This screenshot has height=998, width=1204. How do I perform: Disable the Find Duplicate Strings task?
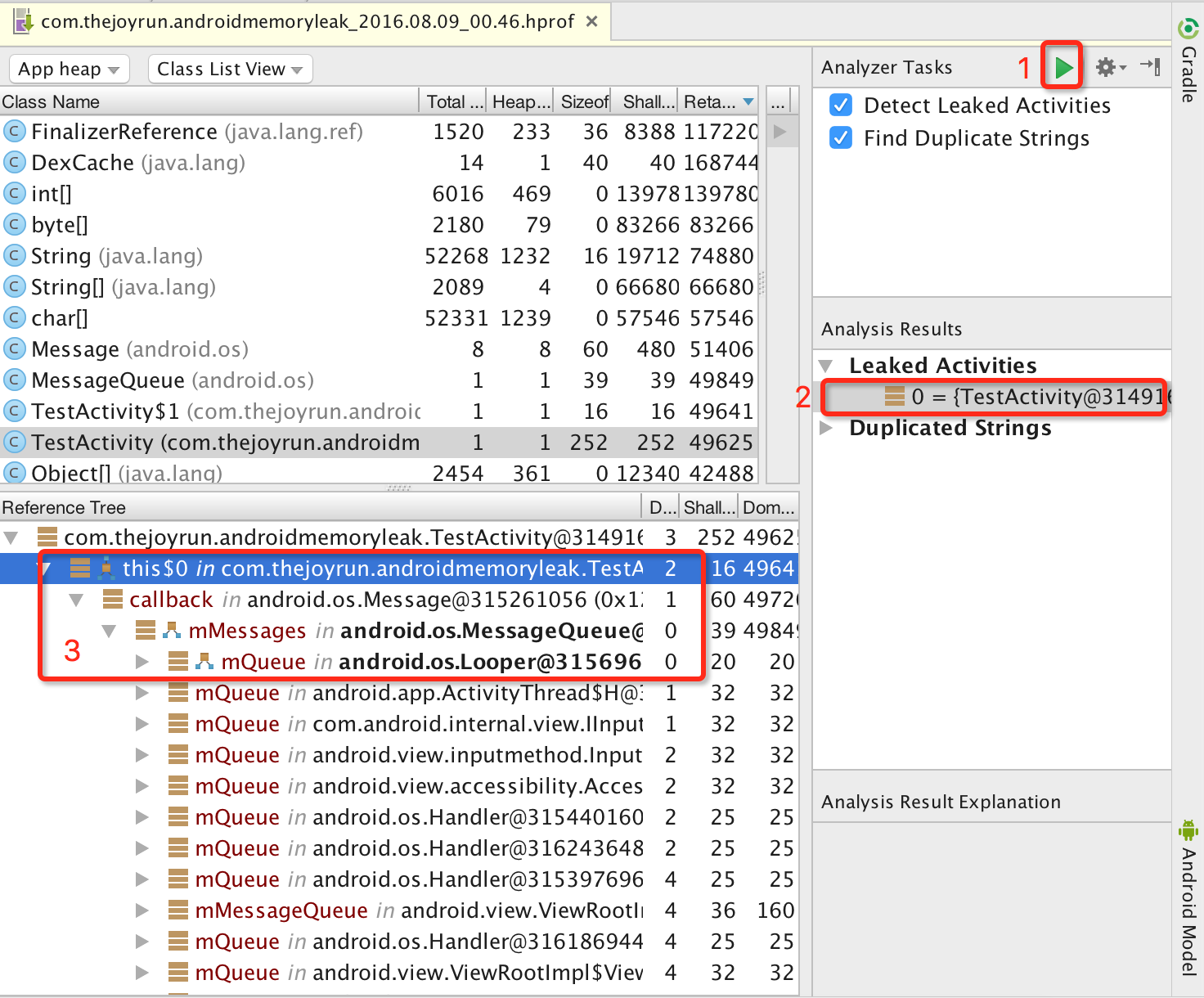(841, 137)
